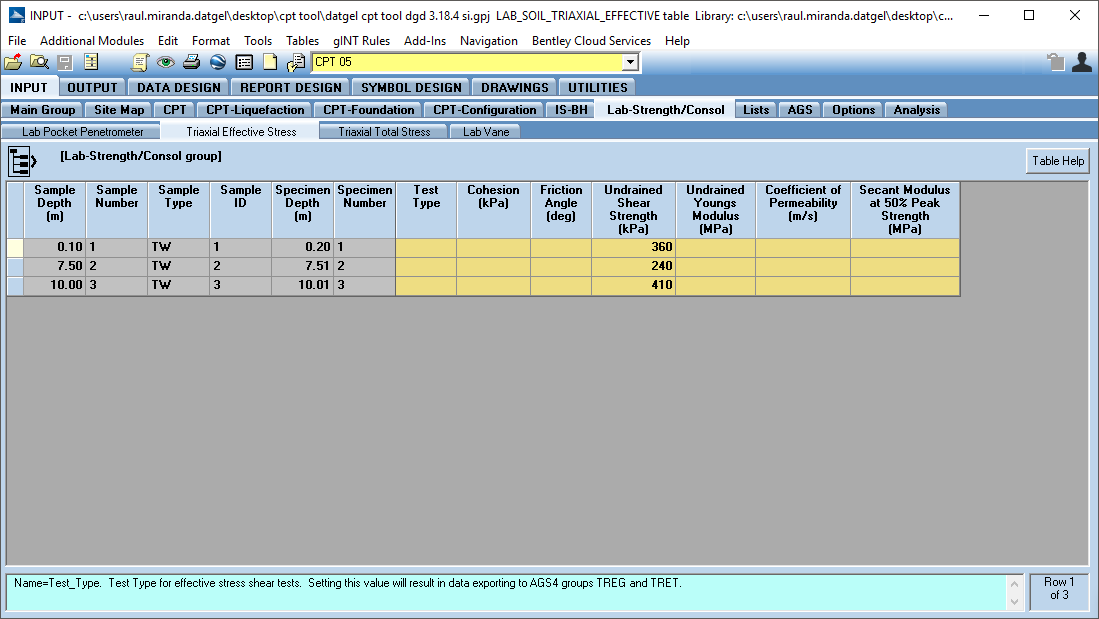
Task: Switch to the CPT-Liquefaction tab
Action: pyautogui.click(x=255, y=110)
